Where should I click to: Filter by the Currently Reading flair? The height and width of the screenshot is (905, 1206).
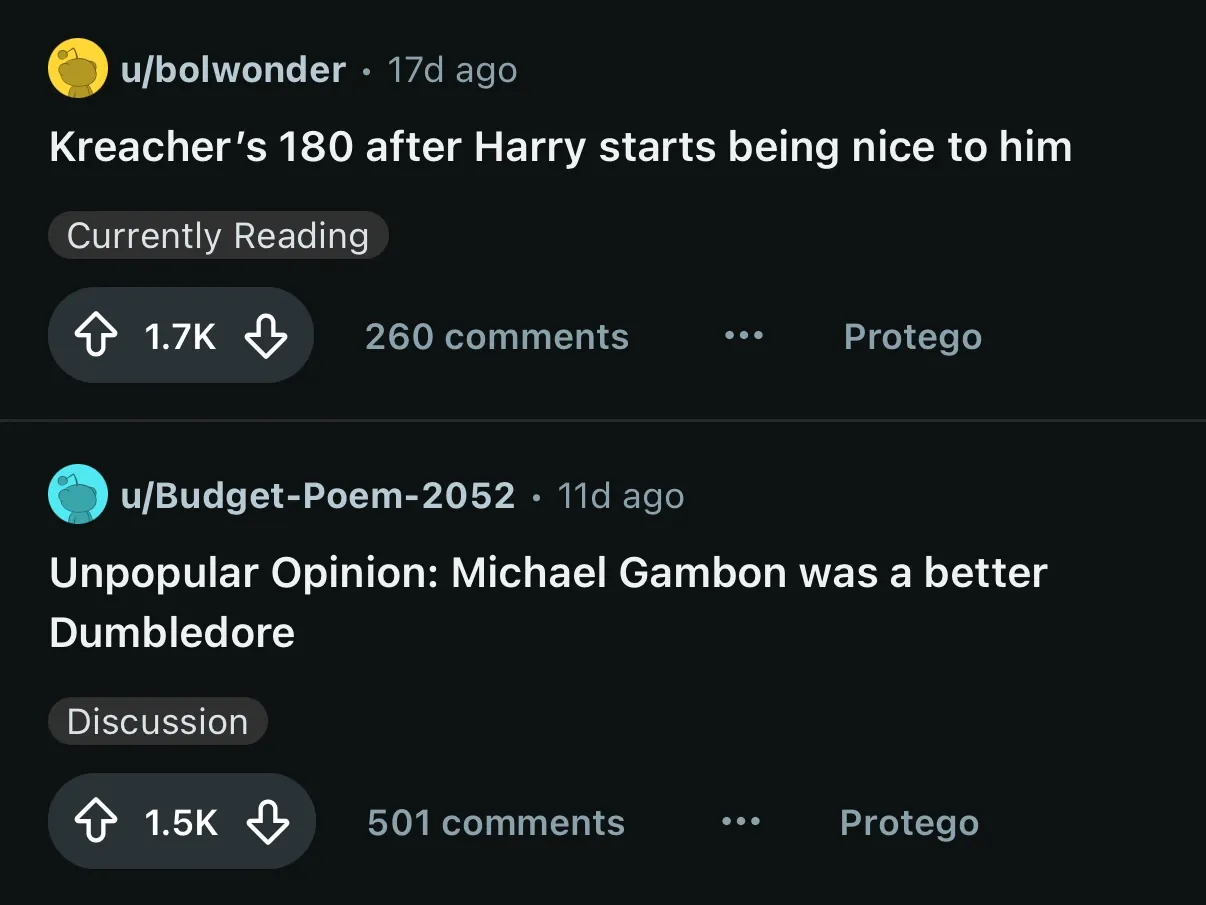click(218, 236)
